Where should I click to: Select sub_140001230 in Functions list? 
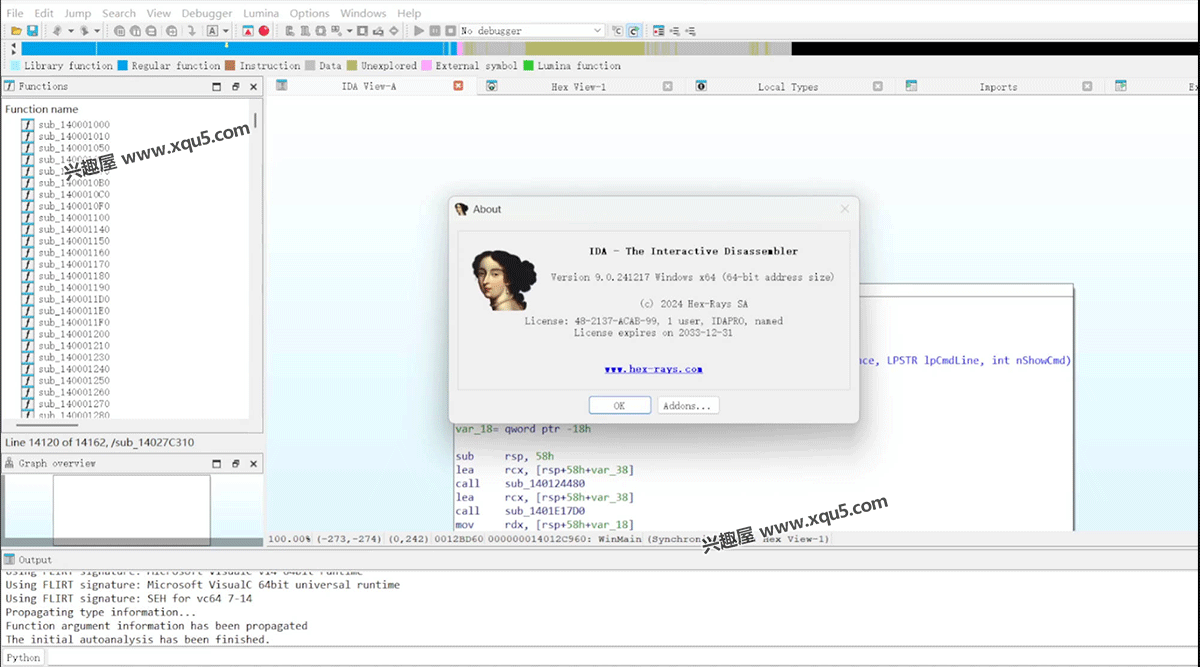tap(74, 358)
